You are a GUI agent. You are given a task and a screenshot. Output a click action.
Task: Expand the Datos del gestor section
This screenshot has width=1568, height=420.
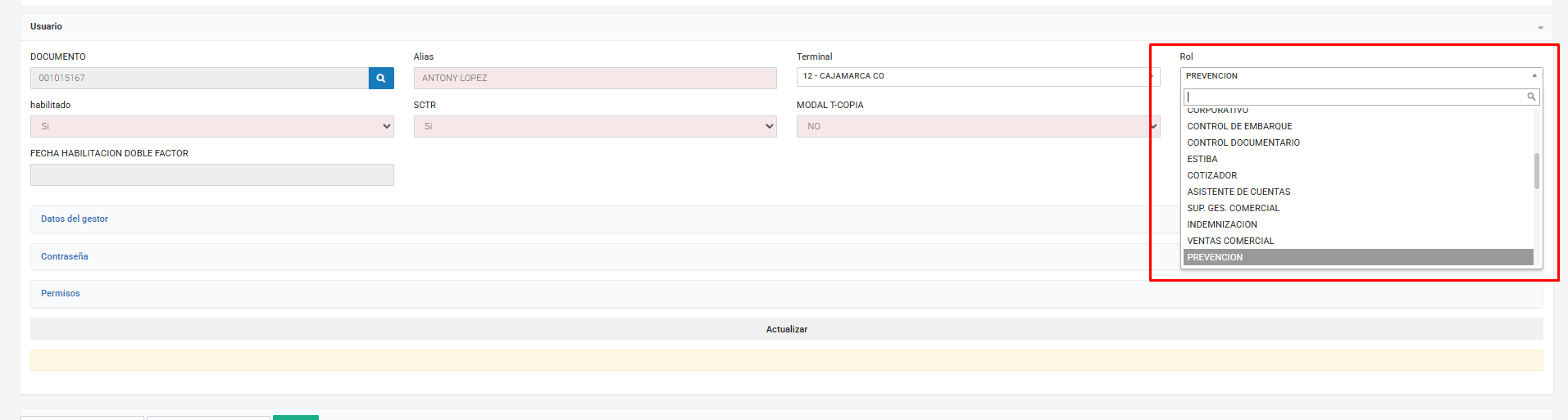pos(75,219)
